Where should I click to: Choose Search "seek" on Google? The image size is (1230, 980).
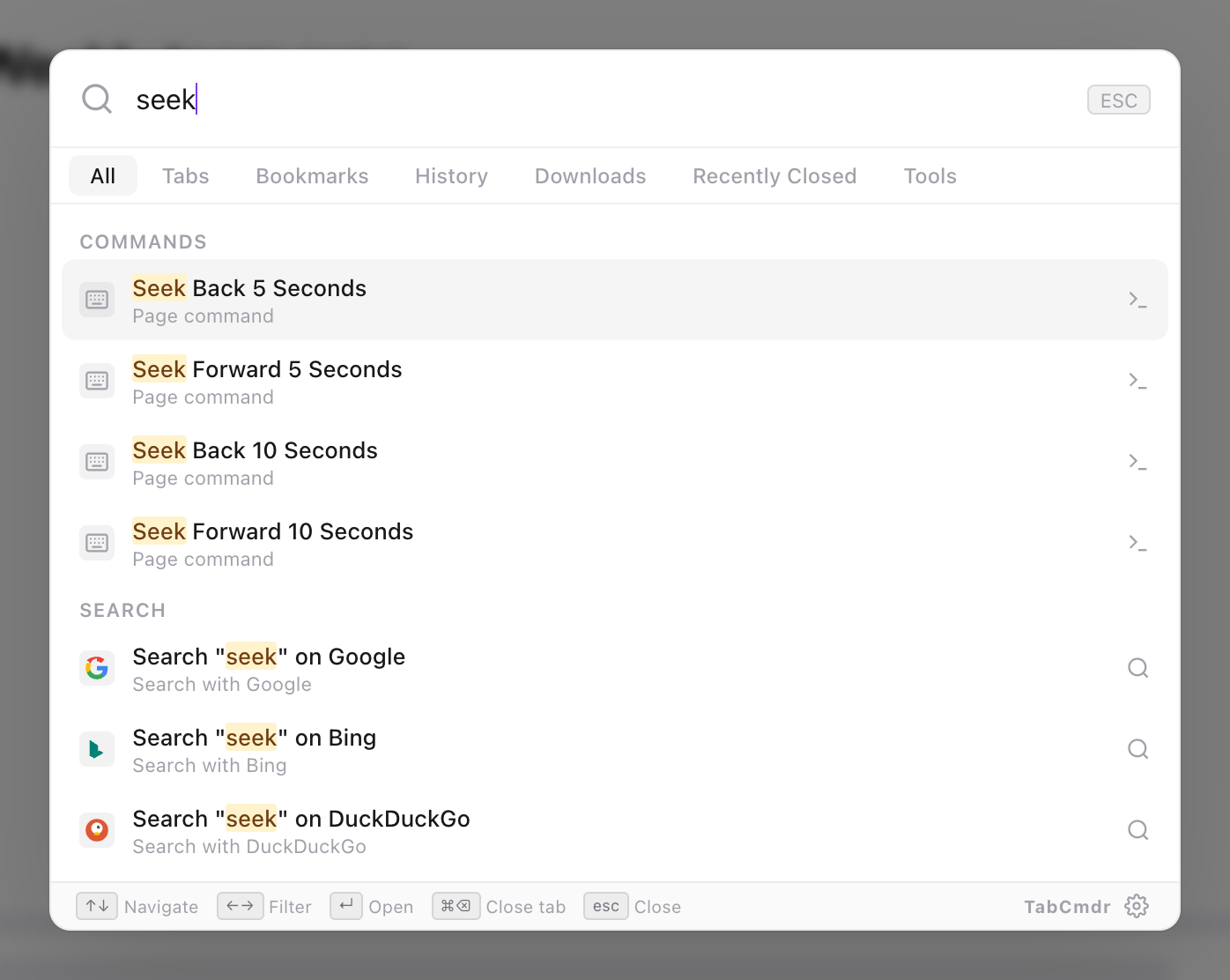pos(615,668)
